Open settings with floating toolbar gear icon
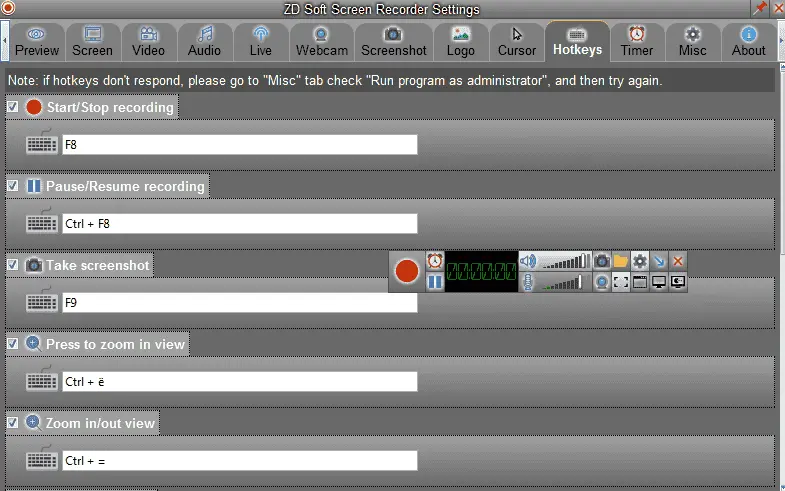Image resolution: width=785 pixels, height=491 pixels. click(x=640, y=261)
